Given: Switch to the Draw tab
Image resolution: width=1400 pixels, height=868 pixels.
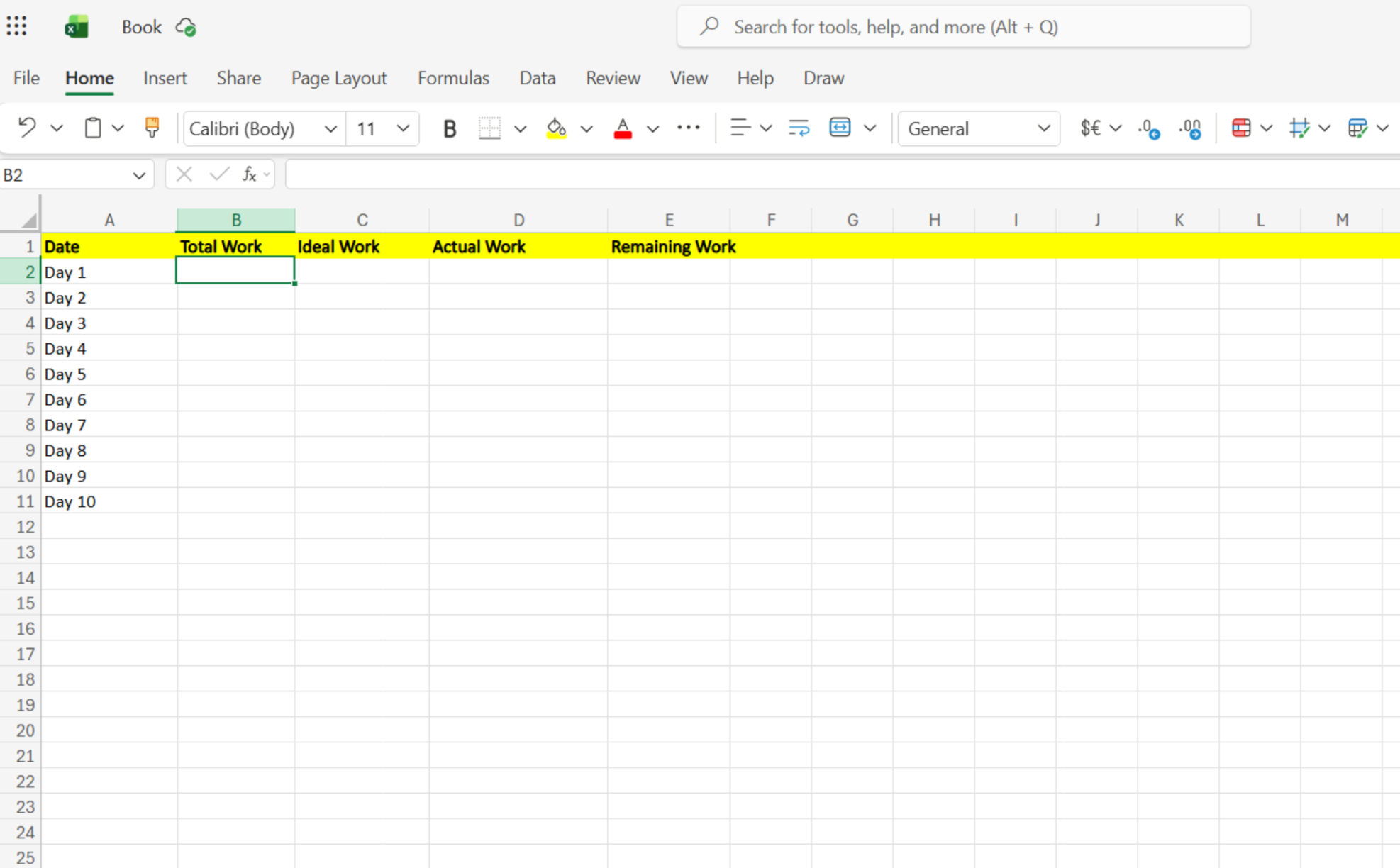Looking at the screenshot, I should pyautogui.click(x=823, y=78).
